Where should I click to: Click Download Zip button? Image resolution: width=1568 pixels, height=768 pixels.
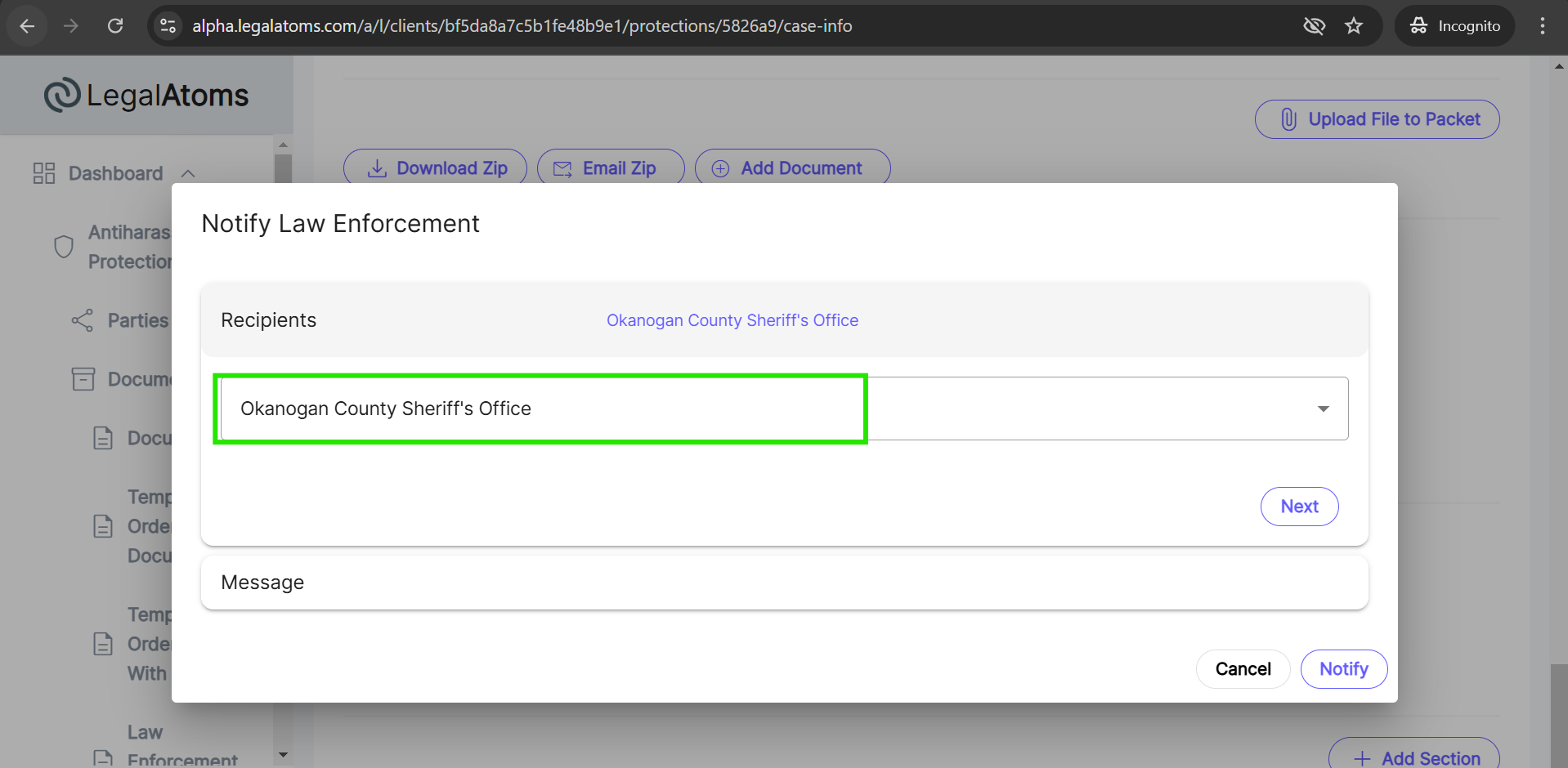pos(435,167)
